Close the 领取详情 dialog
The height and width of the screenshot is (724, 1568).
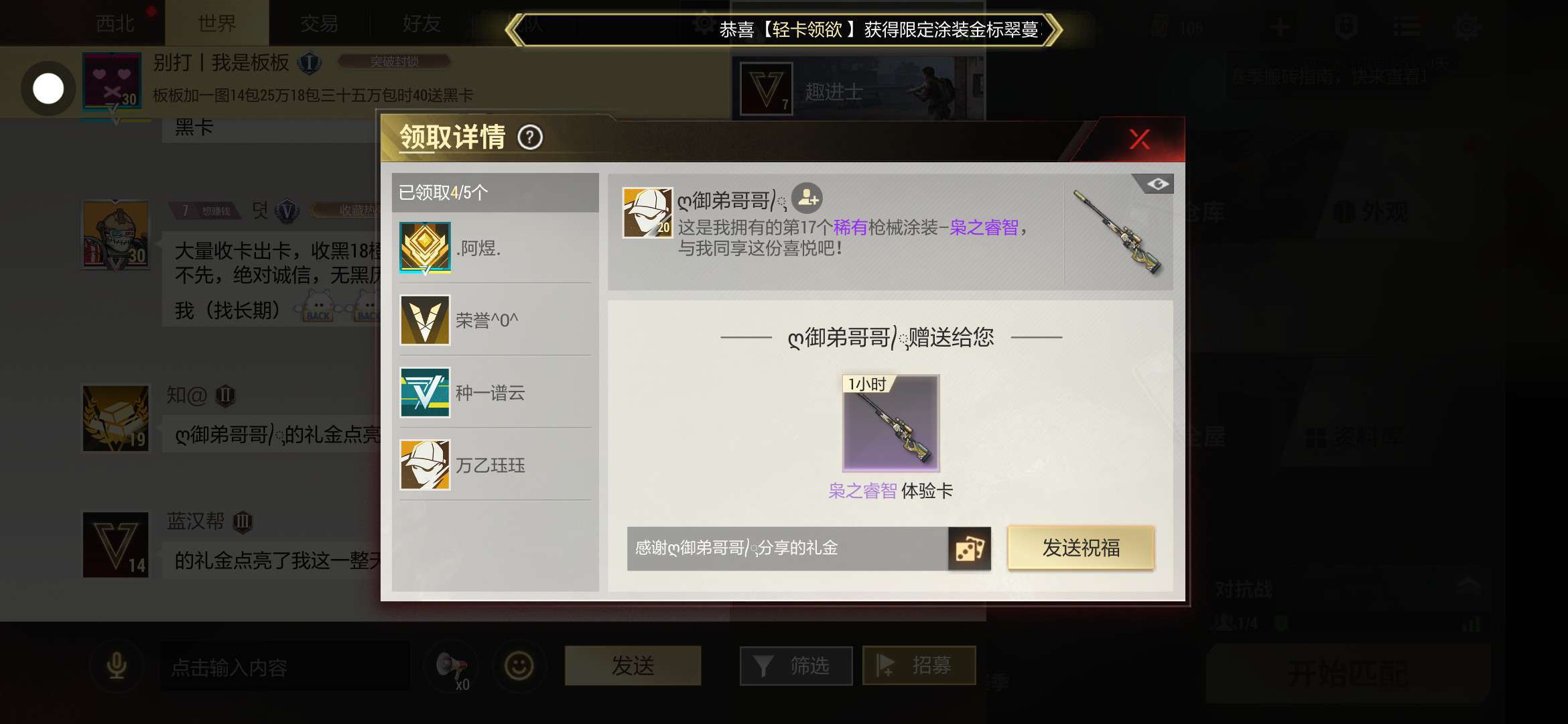[x=1139, y=139]
